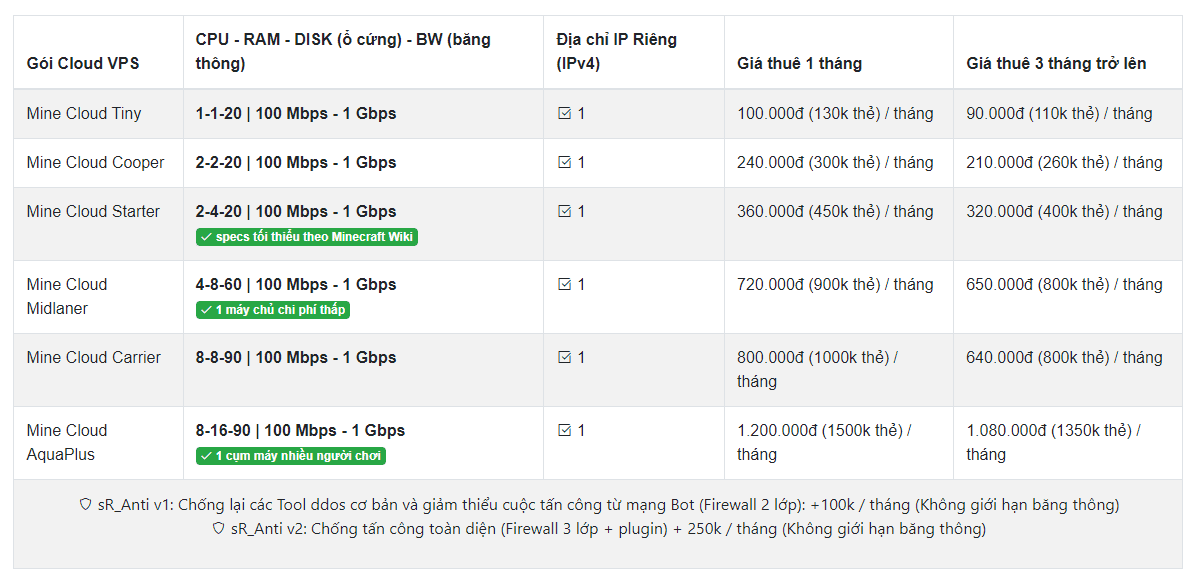Click the checkmark in the Minecraft Wiki specs badge
Image resolution: width=1195 pixels, height=581 pixels.
205,237
